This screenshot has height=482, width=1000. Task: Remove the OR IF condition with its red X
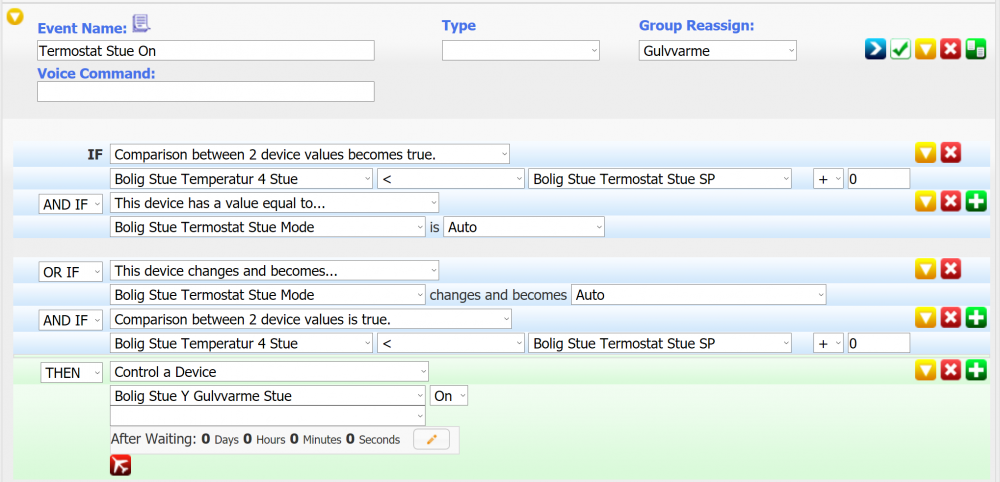click(x=951, y=269)
